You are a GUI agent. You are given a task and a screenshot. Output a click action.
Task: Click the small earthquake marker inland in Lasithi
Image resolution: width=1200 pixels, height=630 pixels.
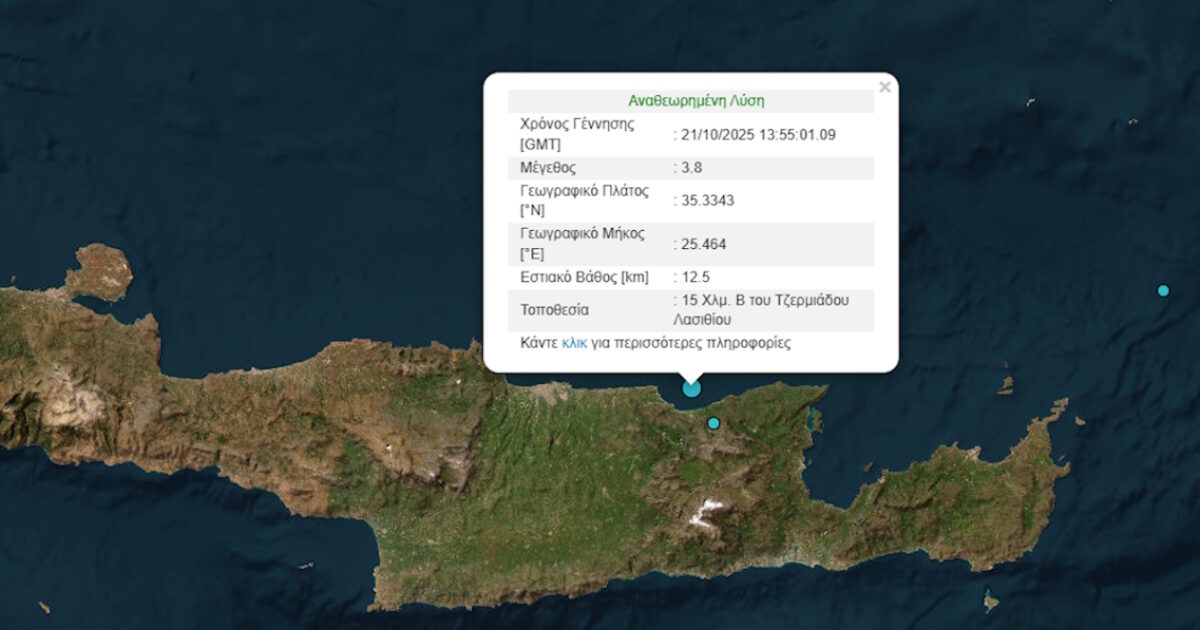(x=713, y=423)
